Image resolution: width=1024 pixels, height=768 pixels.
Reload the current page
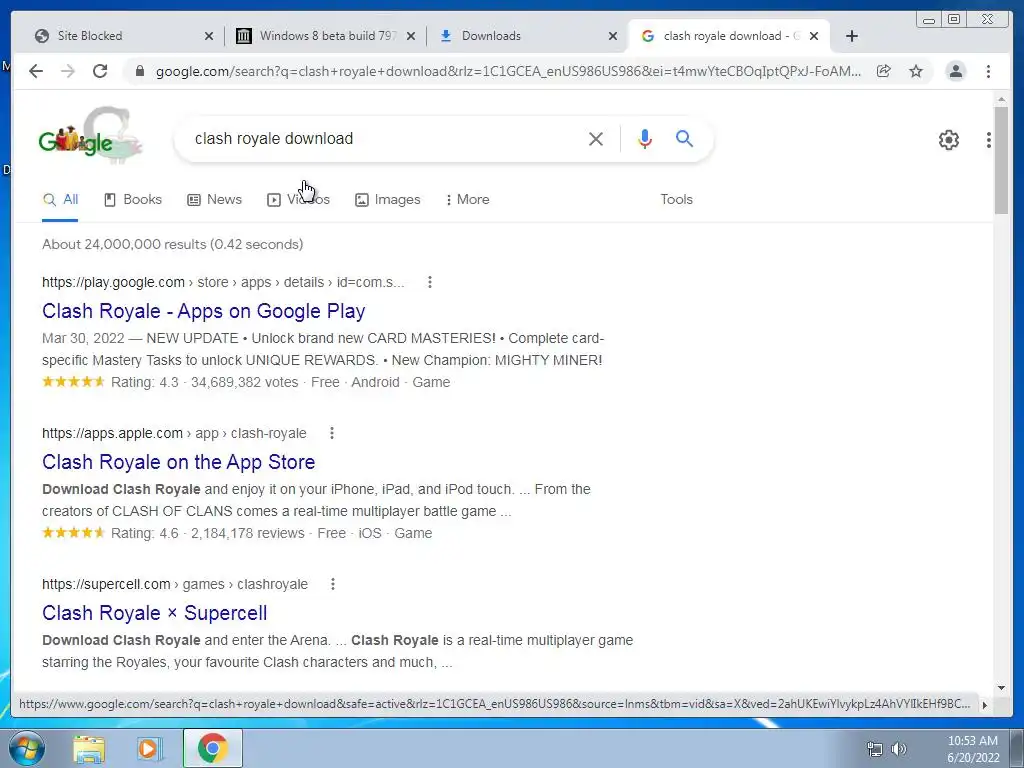(x=100, y=71)
